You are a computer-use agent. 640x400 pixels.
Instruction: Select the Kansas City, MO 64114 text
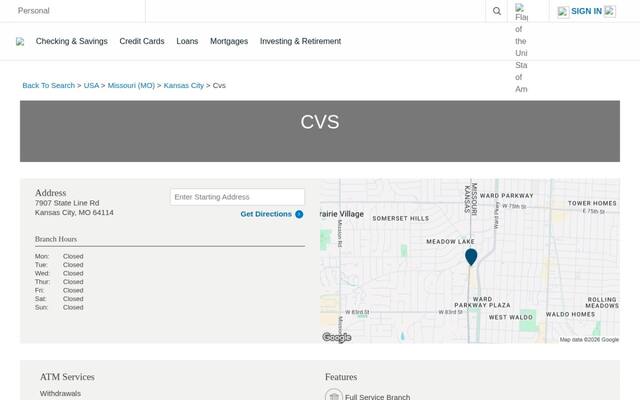[x=74, y=213]
